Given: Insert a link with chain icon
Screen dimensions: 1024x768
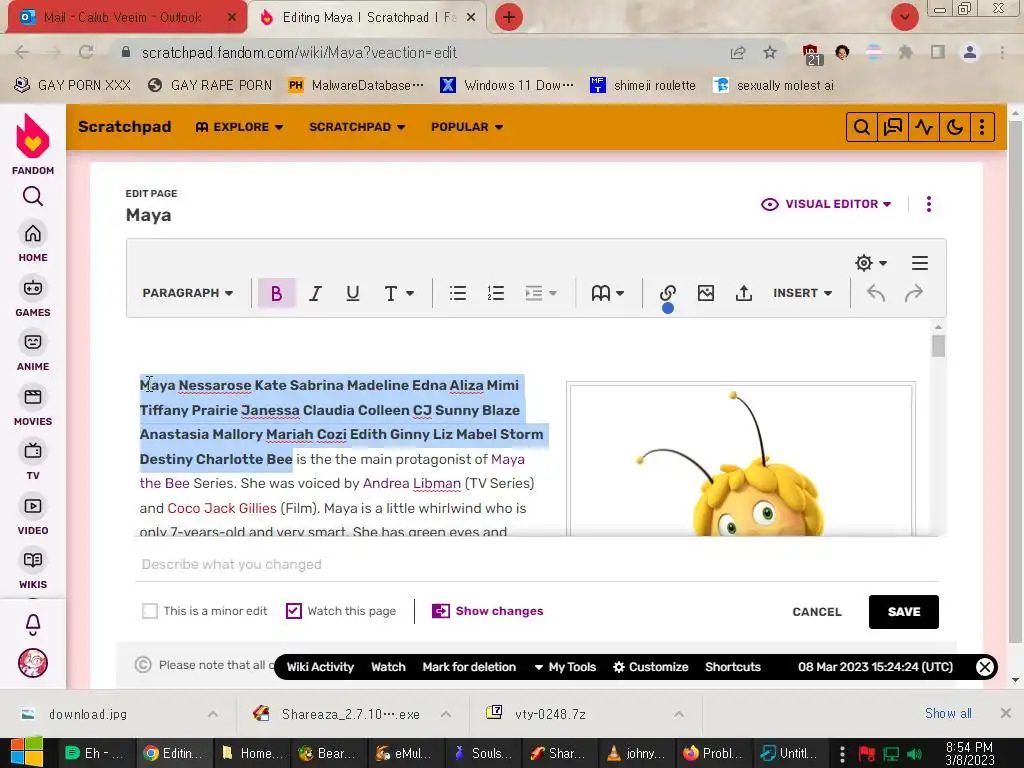Looking at the screenshot, I should (667, 293).
